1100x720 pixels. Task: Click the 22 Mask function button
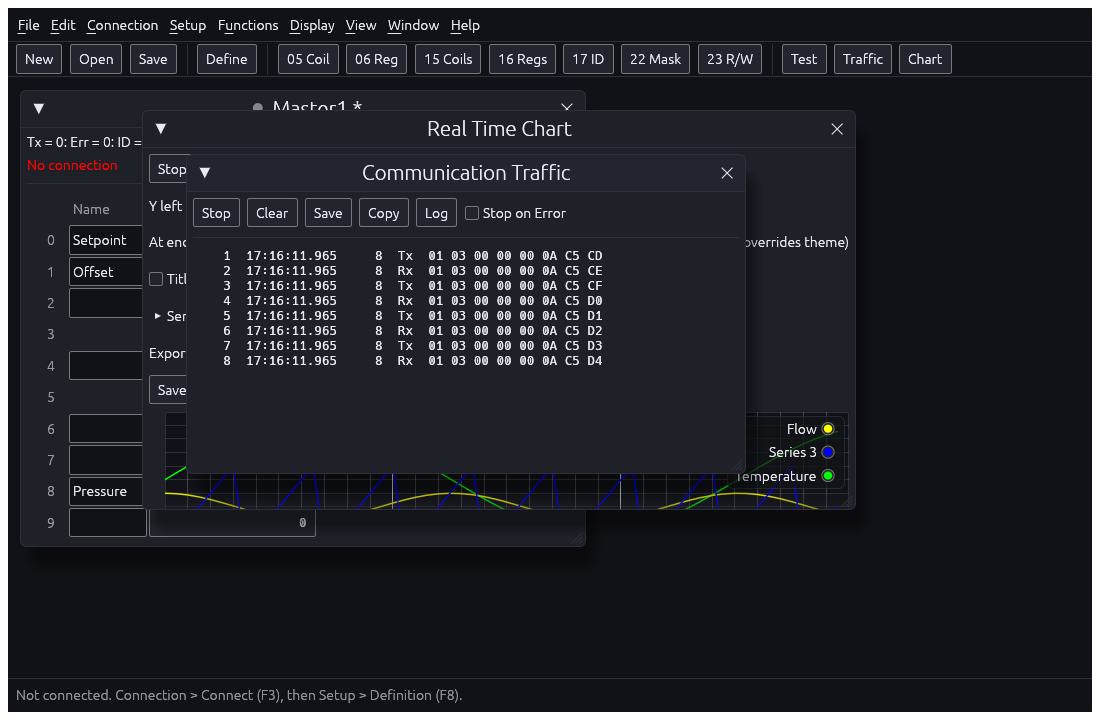pos(655,59)
